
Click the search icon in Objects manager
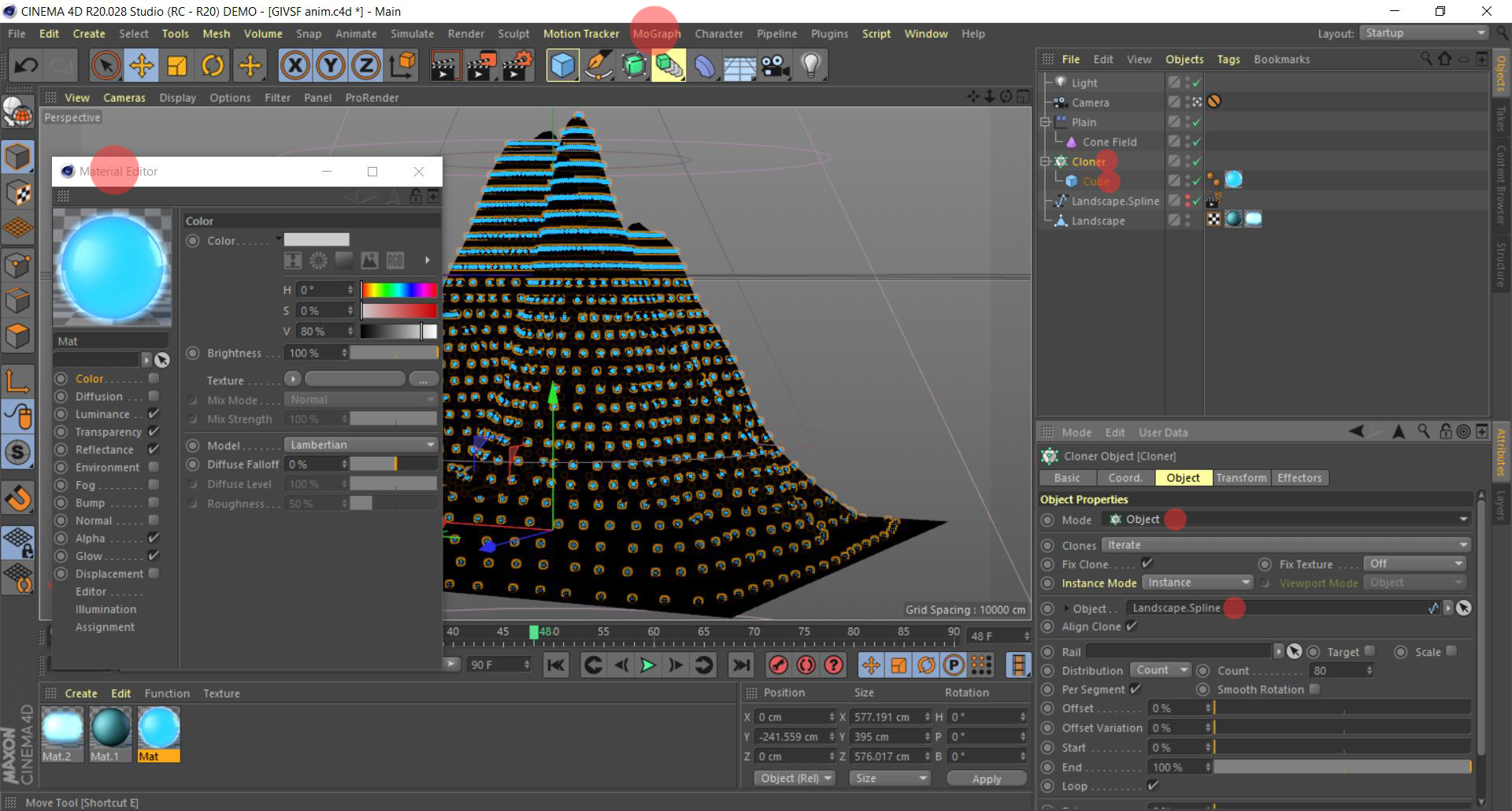click(1426, 59)
